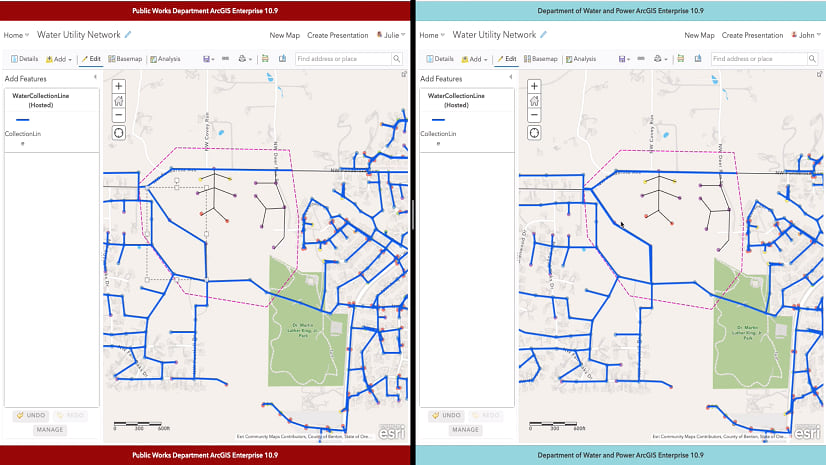The height and width of the screenshot is (465, 826).
Task: Click UNDO button in John's panel
Action: (x=447, y=415)
